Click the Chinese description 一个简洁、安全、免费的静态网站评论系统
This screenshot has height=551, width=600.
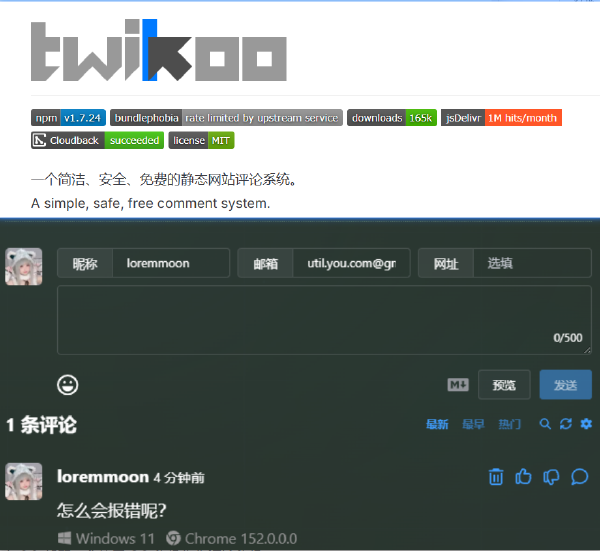[x=164, y=179]
